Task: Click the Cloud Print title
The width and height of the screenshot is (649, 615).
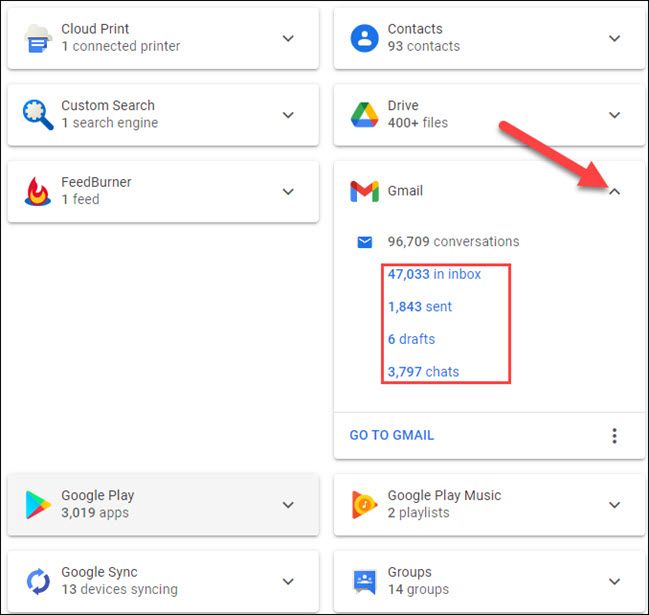Action: 95,29
